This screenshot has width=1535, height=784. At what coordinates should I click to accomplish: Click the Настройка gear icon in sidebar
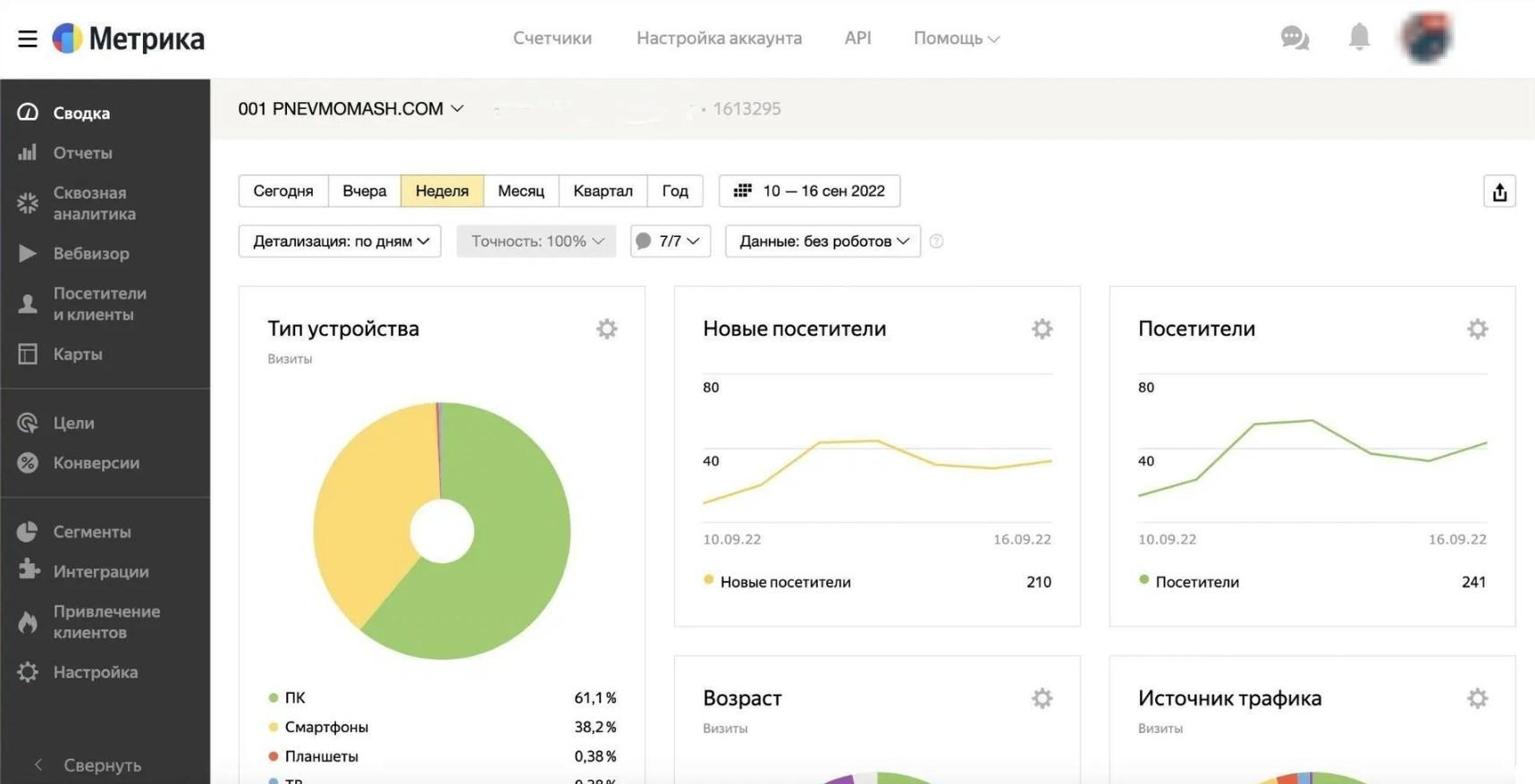28,672
